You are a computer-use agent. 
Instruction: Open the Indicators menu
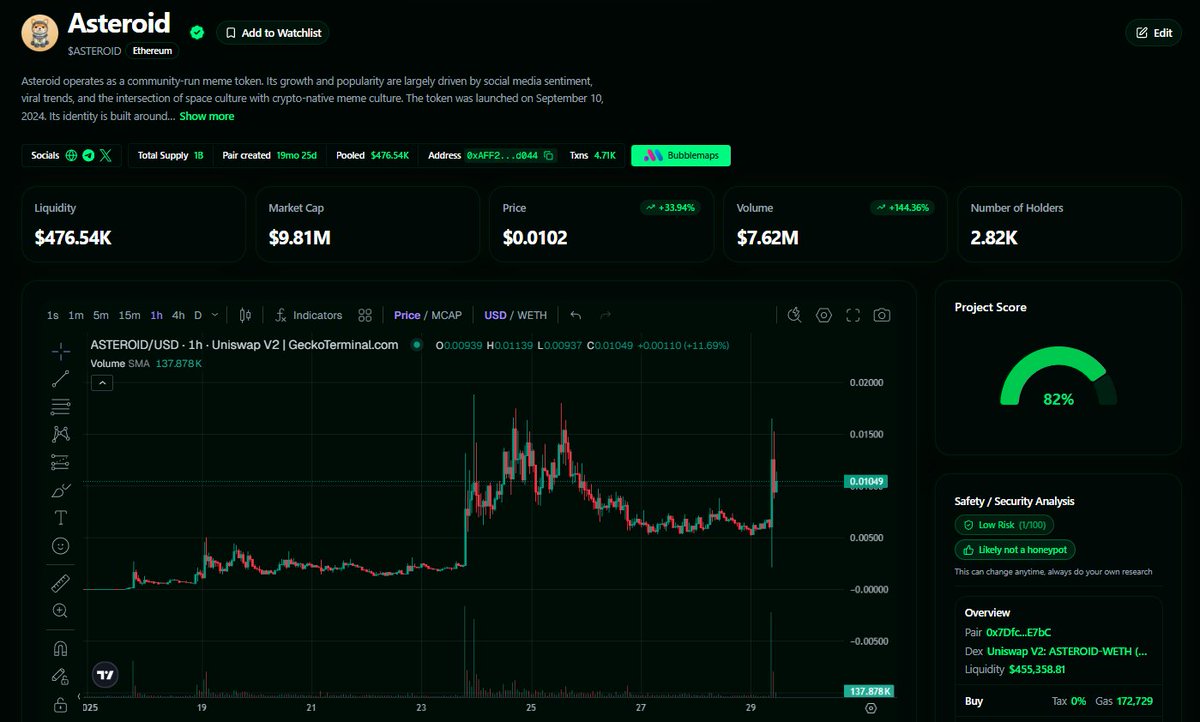pyautogui.click(x=309, y=315)
